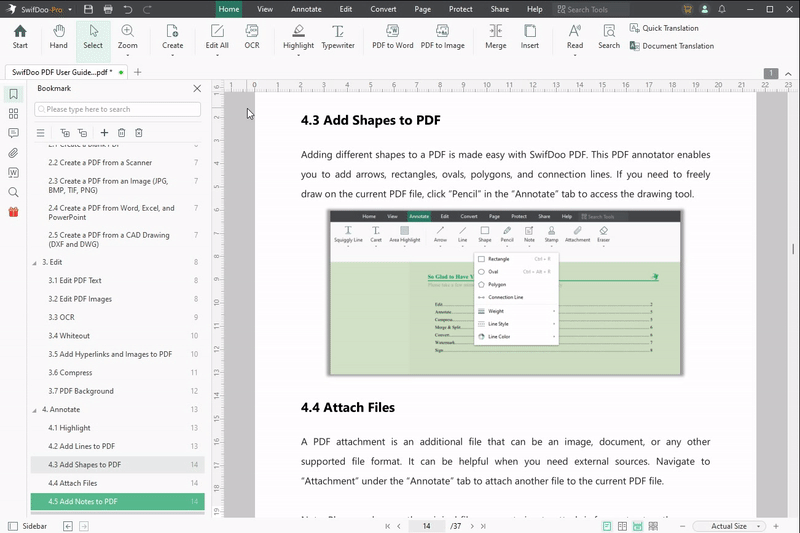
Task: Expand all bookmarks icon
Action: pyautogui.click(x=65, y=133)
